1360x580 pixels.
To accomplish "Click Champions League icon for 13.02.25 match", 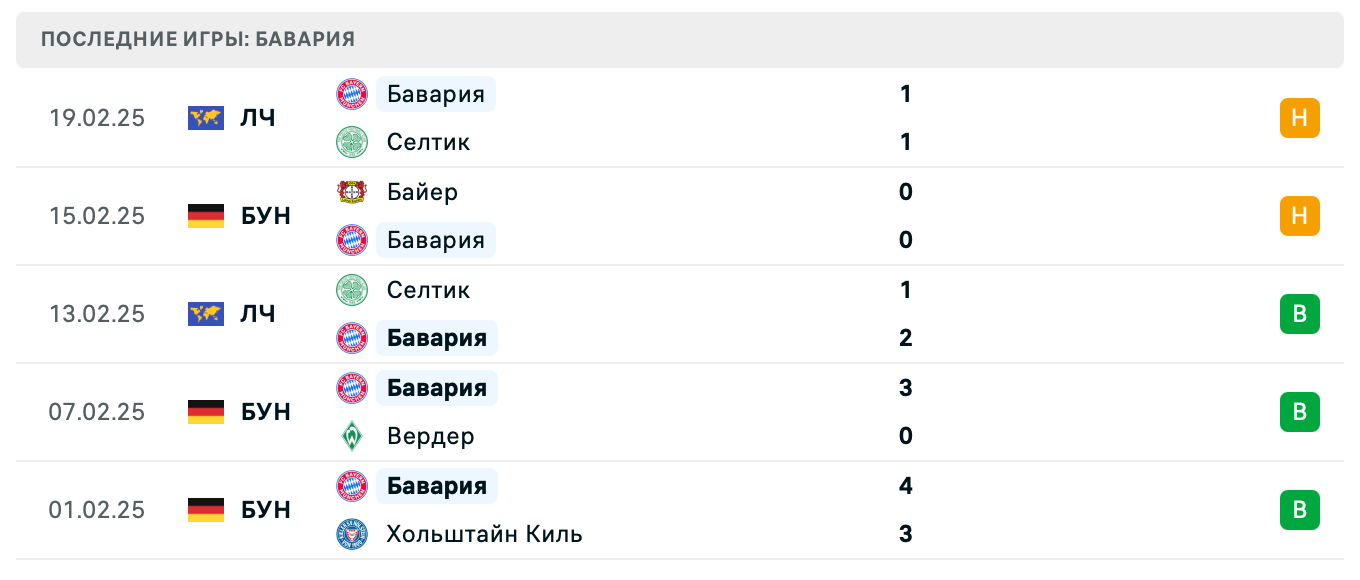I will [x=206, y=314].
